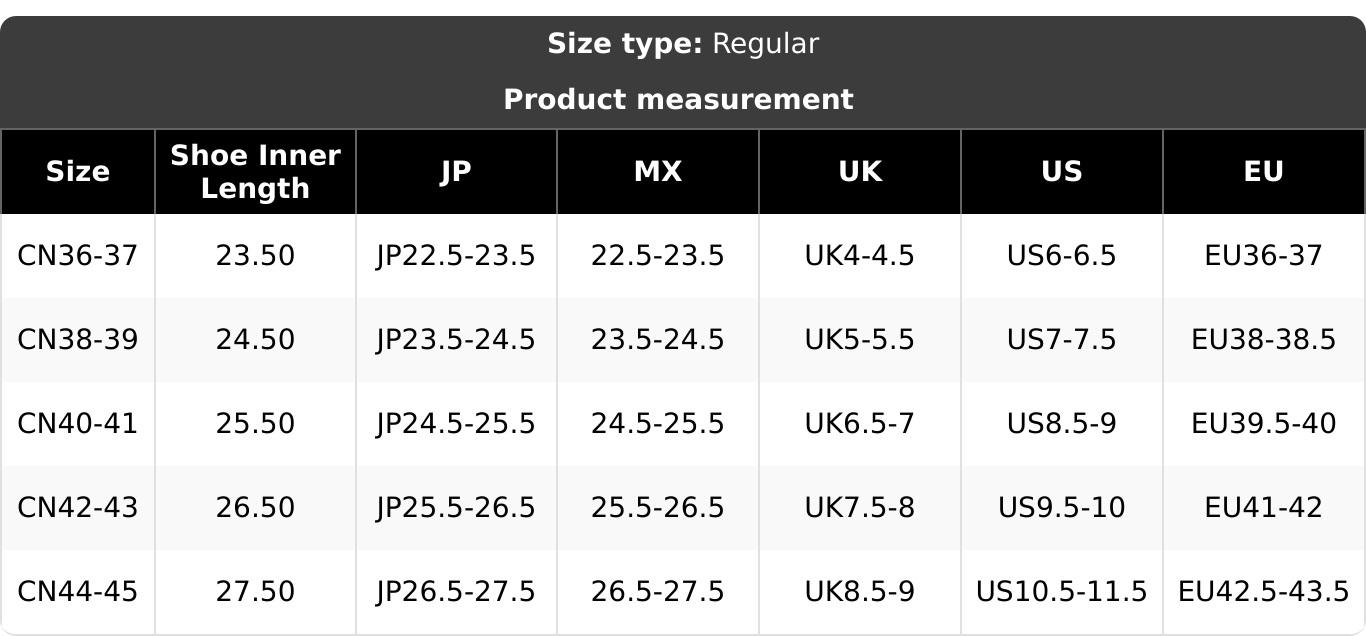
Task: Select the UK column header
Action: (860, 172)
